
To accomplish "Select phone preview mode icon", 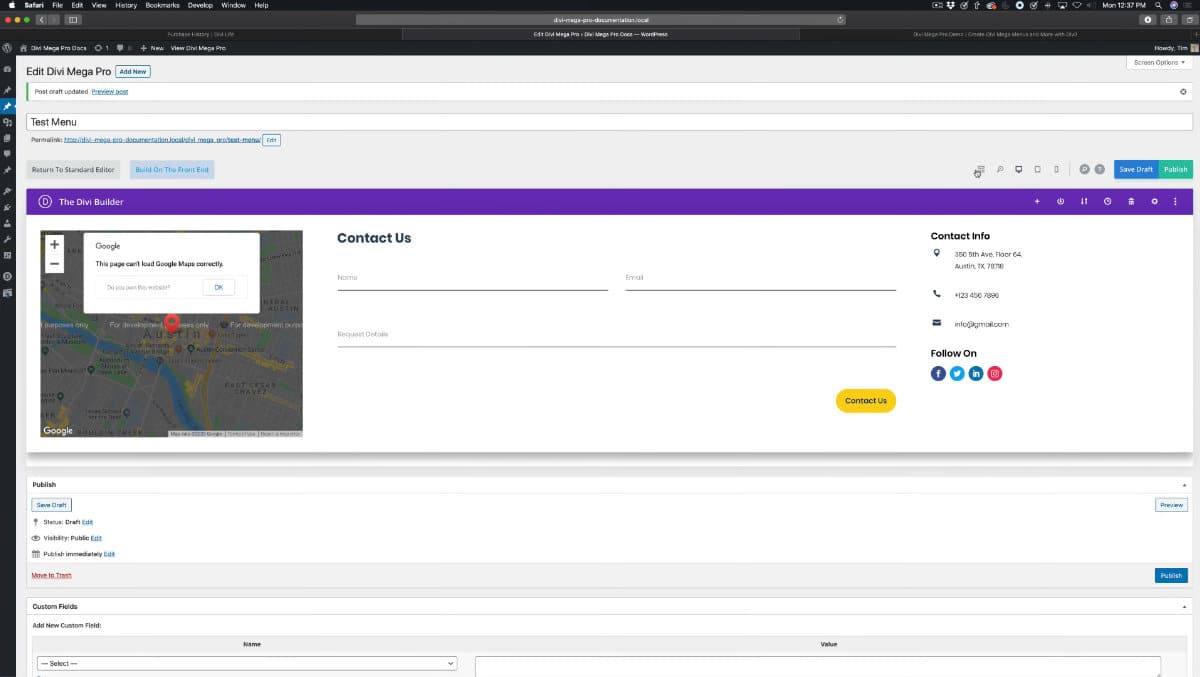I will click(1056, 169).
